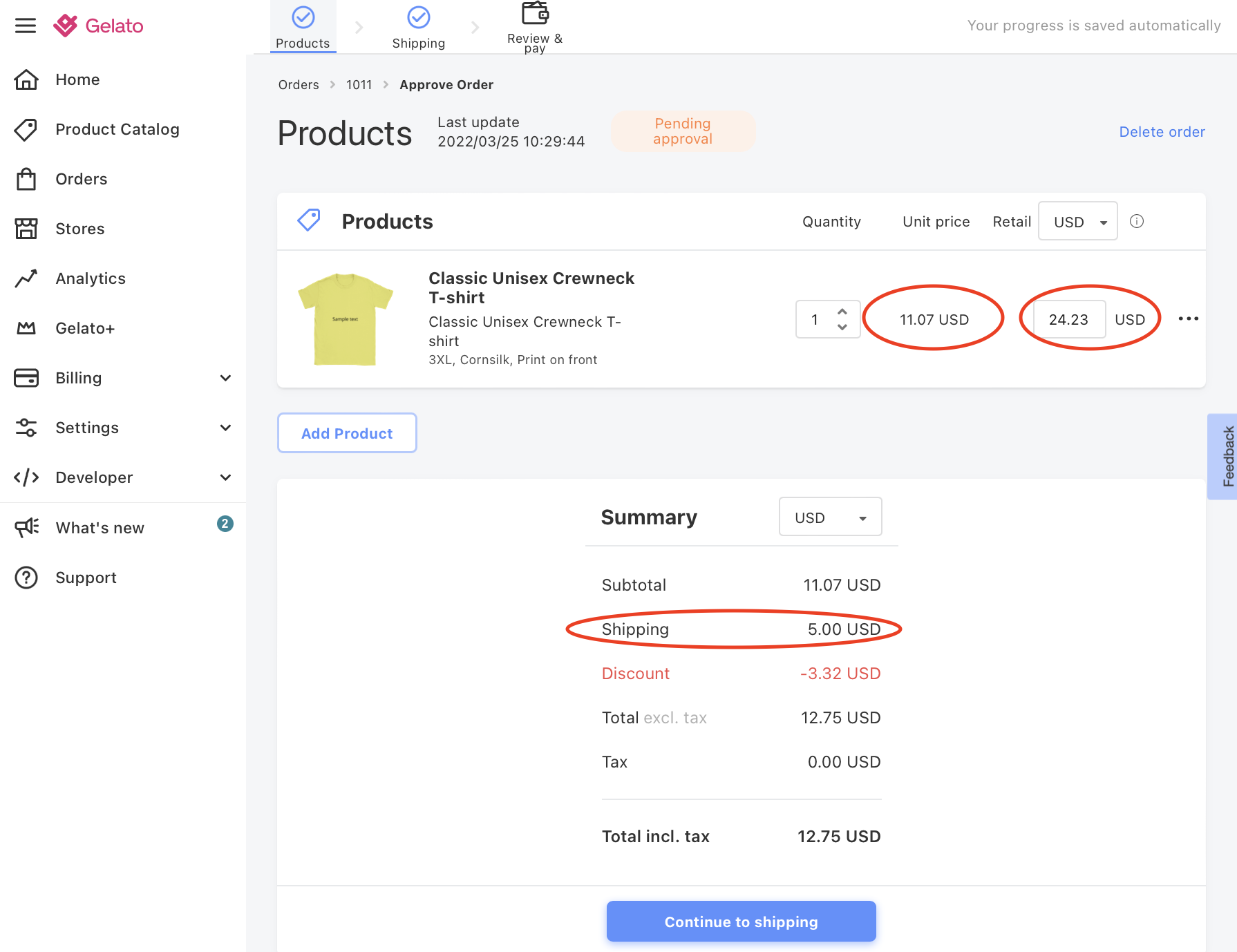Click the Last update timestamp text

click(x=511, y=131)
